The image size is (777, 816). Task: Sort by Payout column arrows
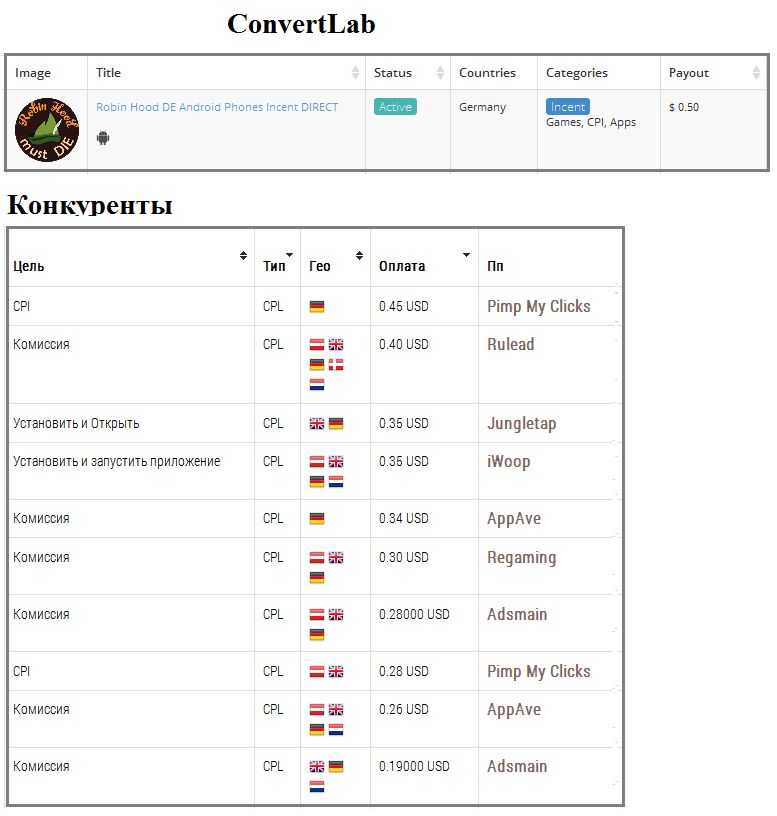(756, 72)
